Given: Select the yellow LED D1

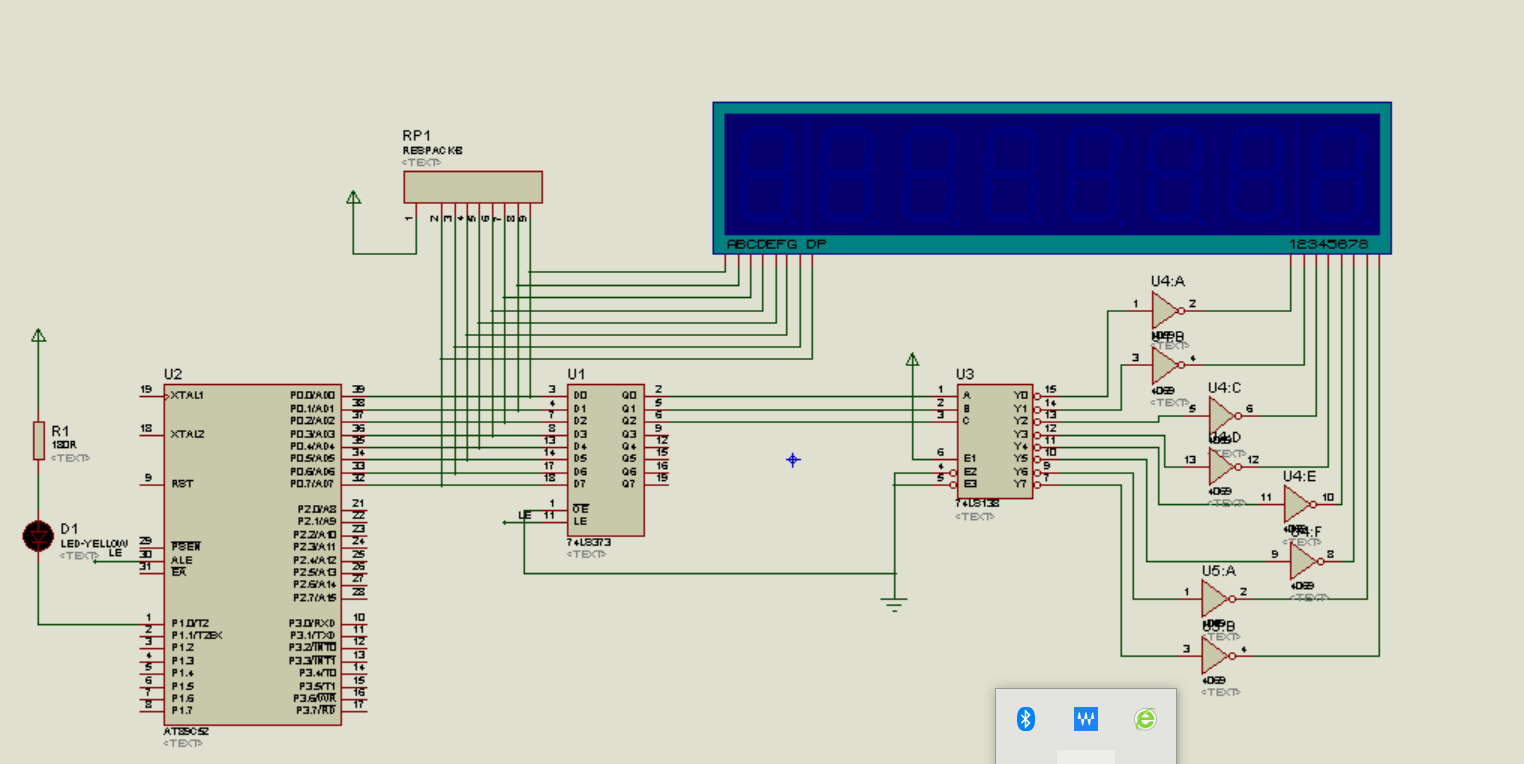Looking at the screenshot, I should coord(37,537).
